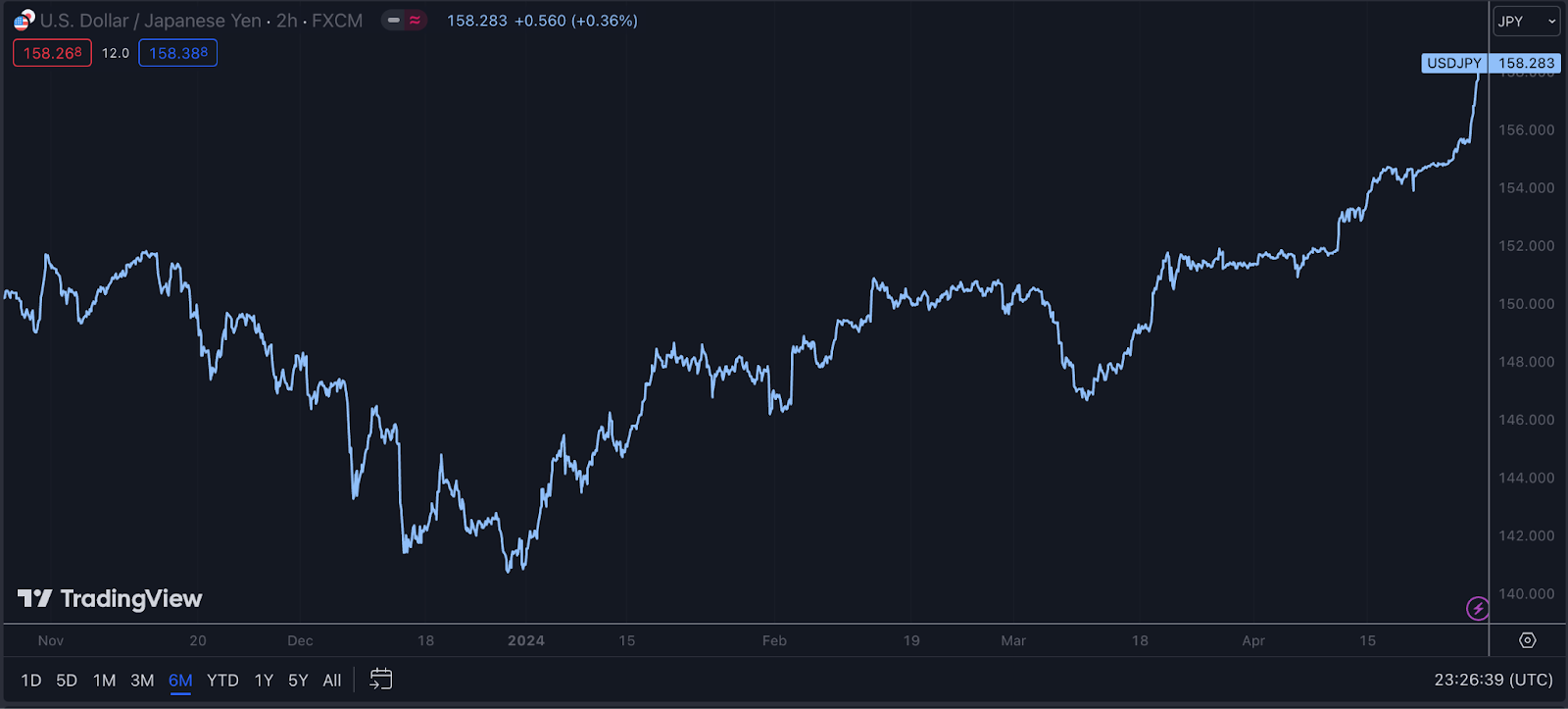
Task: Click the 2024 label on time axis
Action: pyautogui.click(x=526, y=640)
